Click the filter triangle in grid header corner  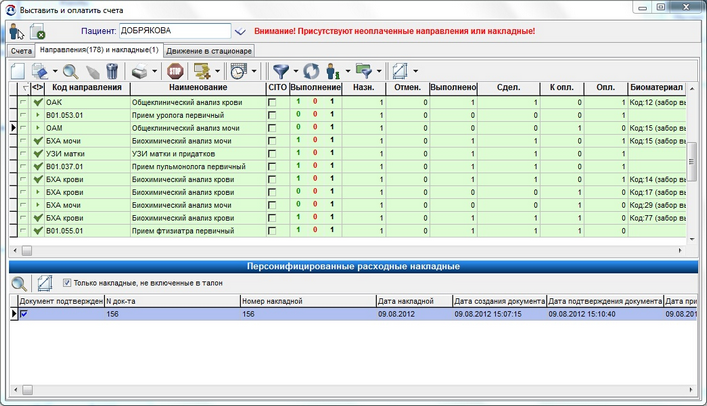pyautogui.click(x=25, y=88)
